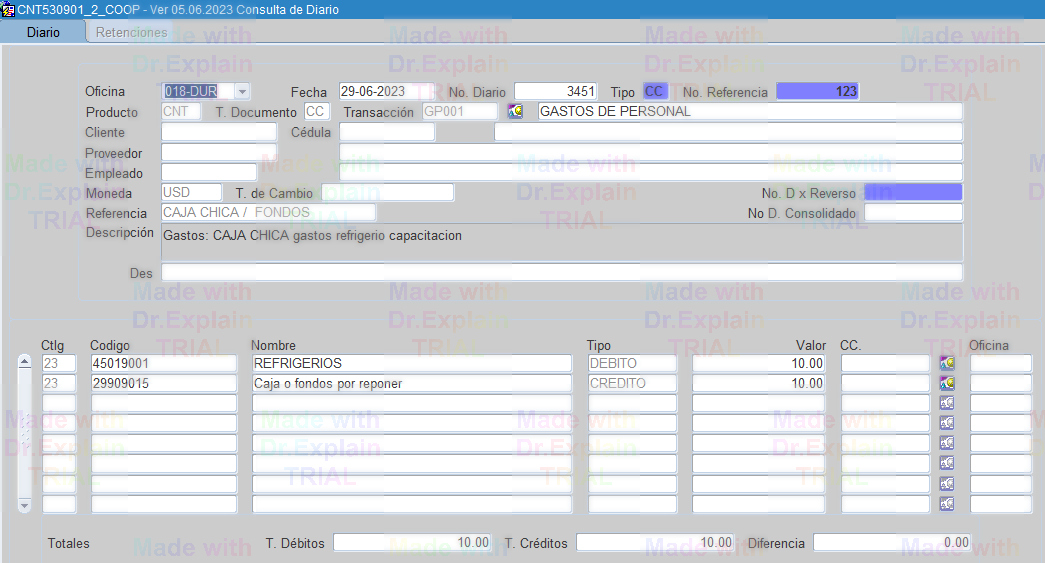Click the icon on the third detail row

[947, 403]
